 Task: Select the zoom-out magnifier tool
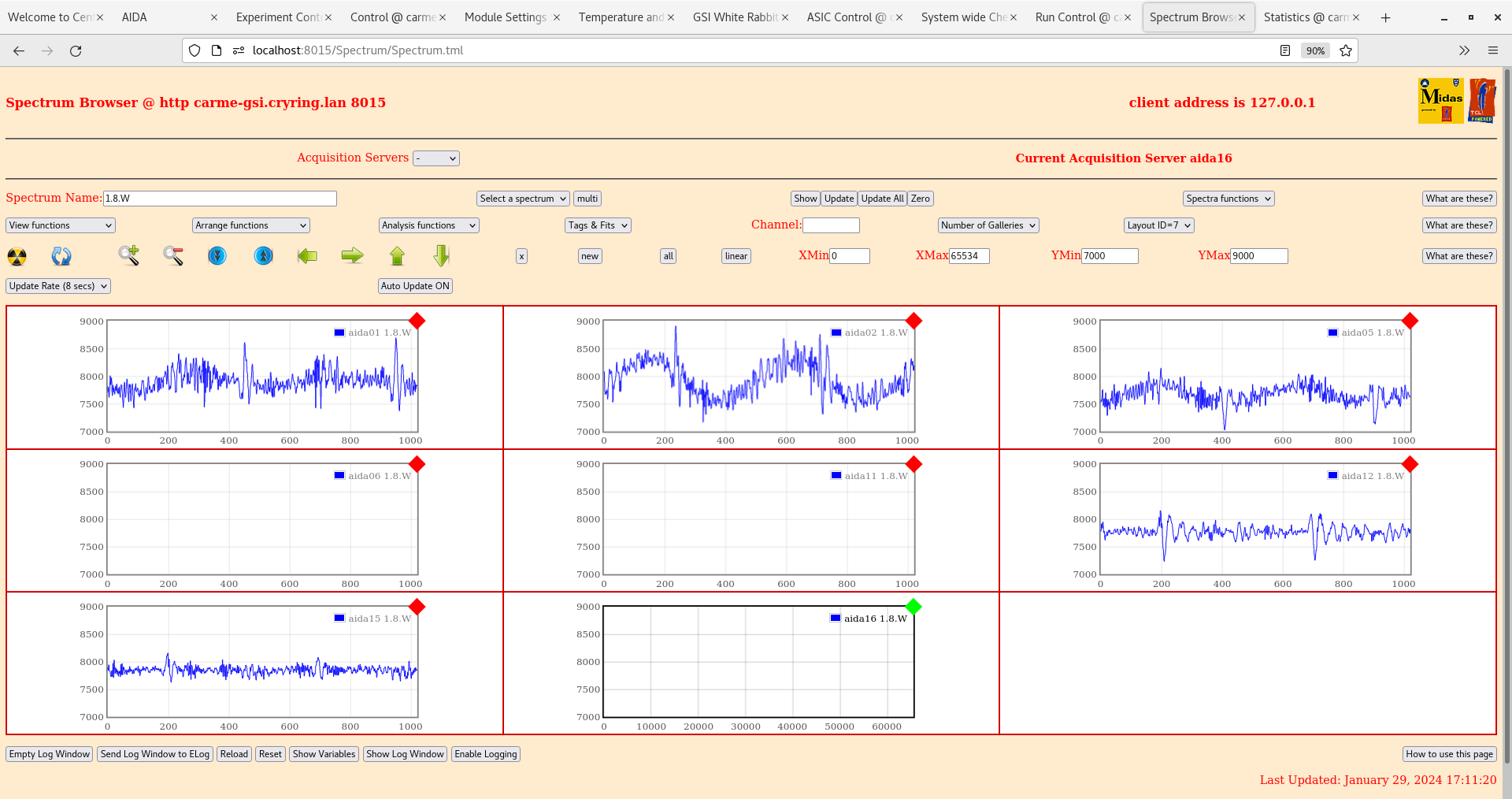173,256
